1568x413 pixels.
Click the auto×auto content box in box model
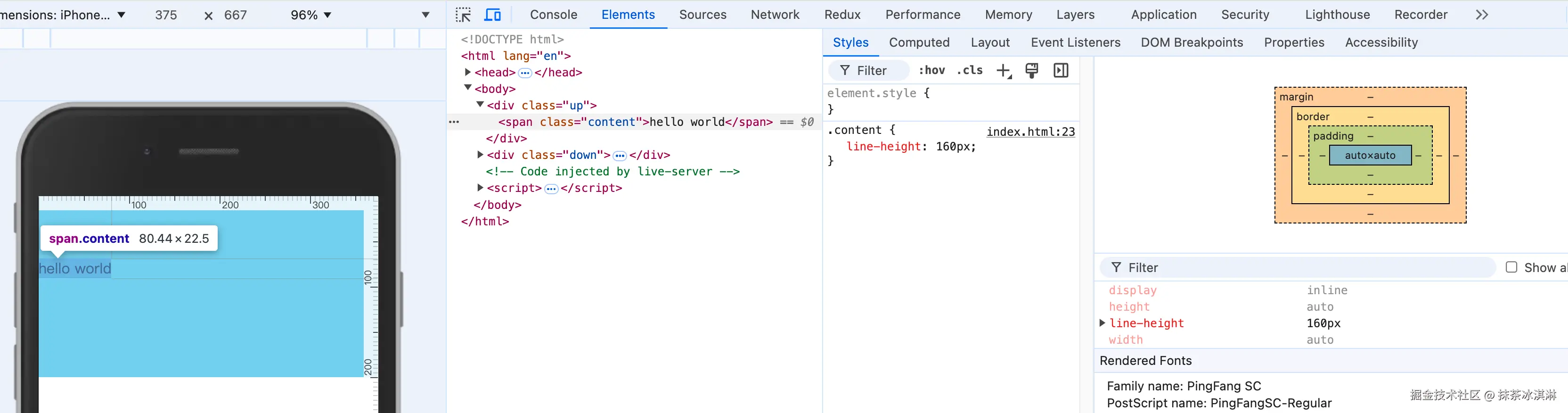pyautogui.click(x=1370, y=155)
